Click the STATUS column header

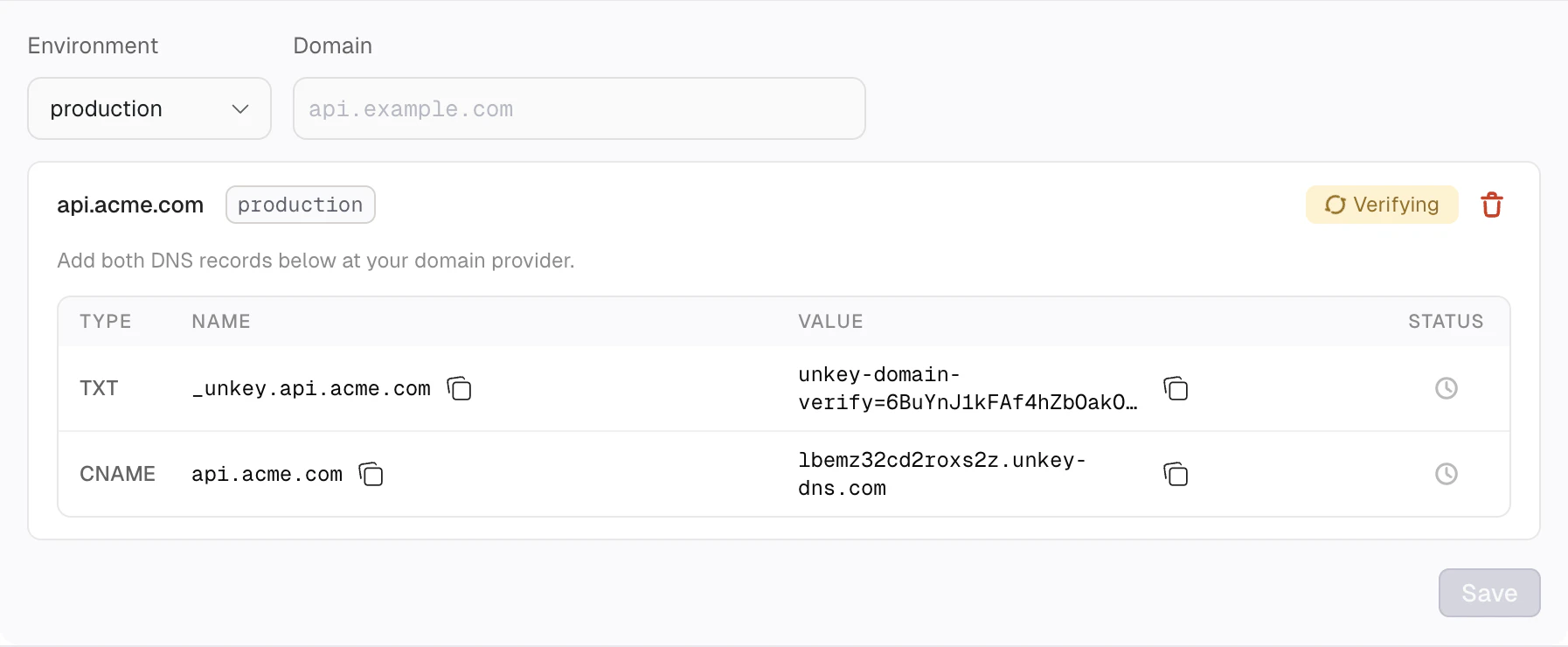(1446, 321)
